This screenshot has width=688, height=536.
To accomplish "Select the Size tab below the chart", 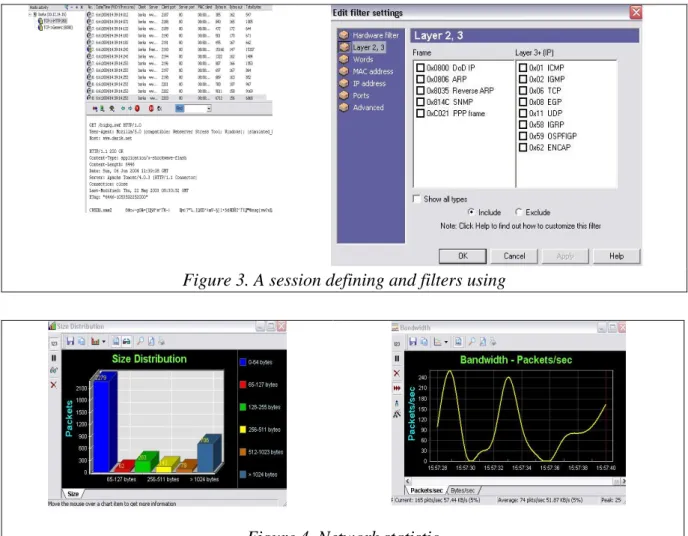I will pyautogui.click(x=73, y=493).
